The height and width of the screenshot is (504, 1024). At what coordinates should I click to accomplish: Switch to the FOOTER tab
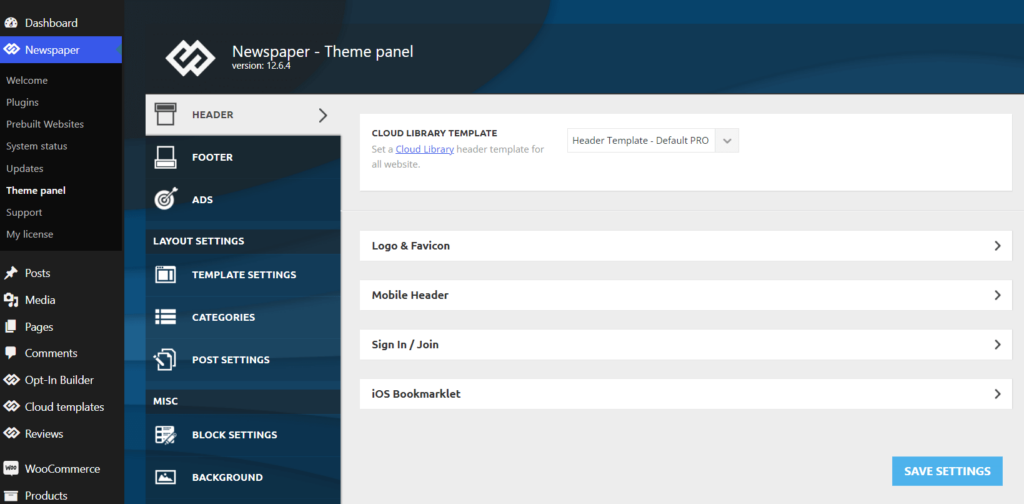[243, 157]
